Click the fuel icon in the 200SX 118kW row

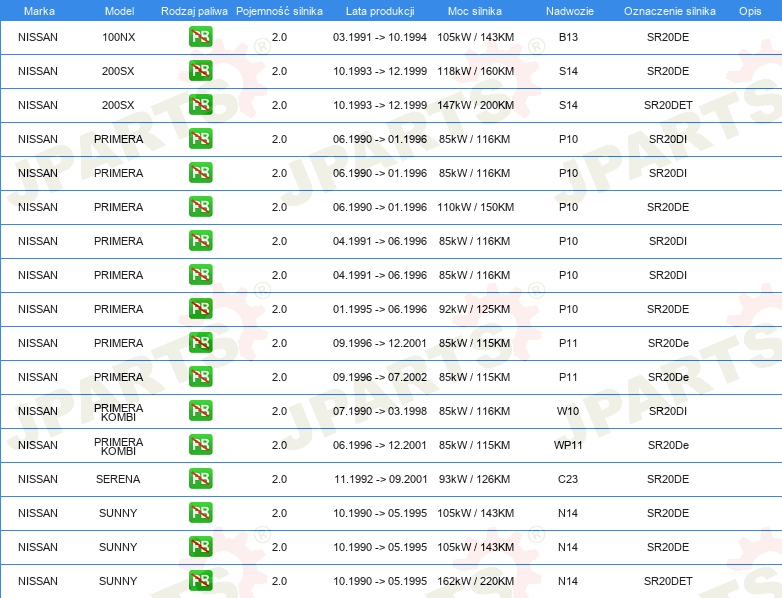[x=200, y=71]
